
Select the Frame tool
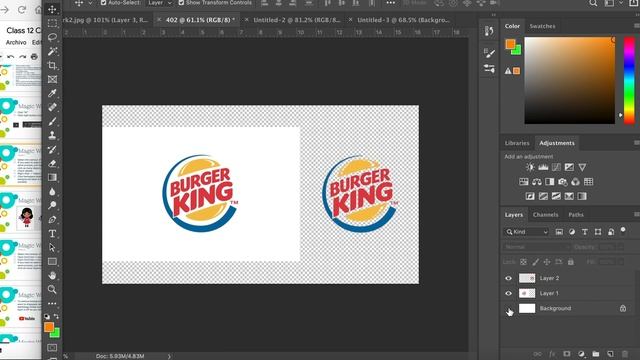[52, 79]
